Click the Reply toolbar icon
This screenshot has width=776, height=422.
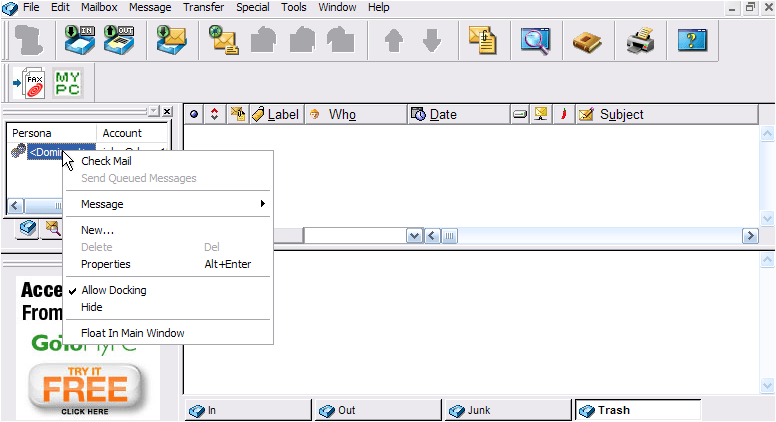pyautogui.click(x=263, y=40)
